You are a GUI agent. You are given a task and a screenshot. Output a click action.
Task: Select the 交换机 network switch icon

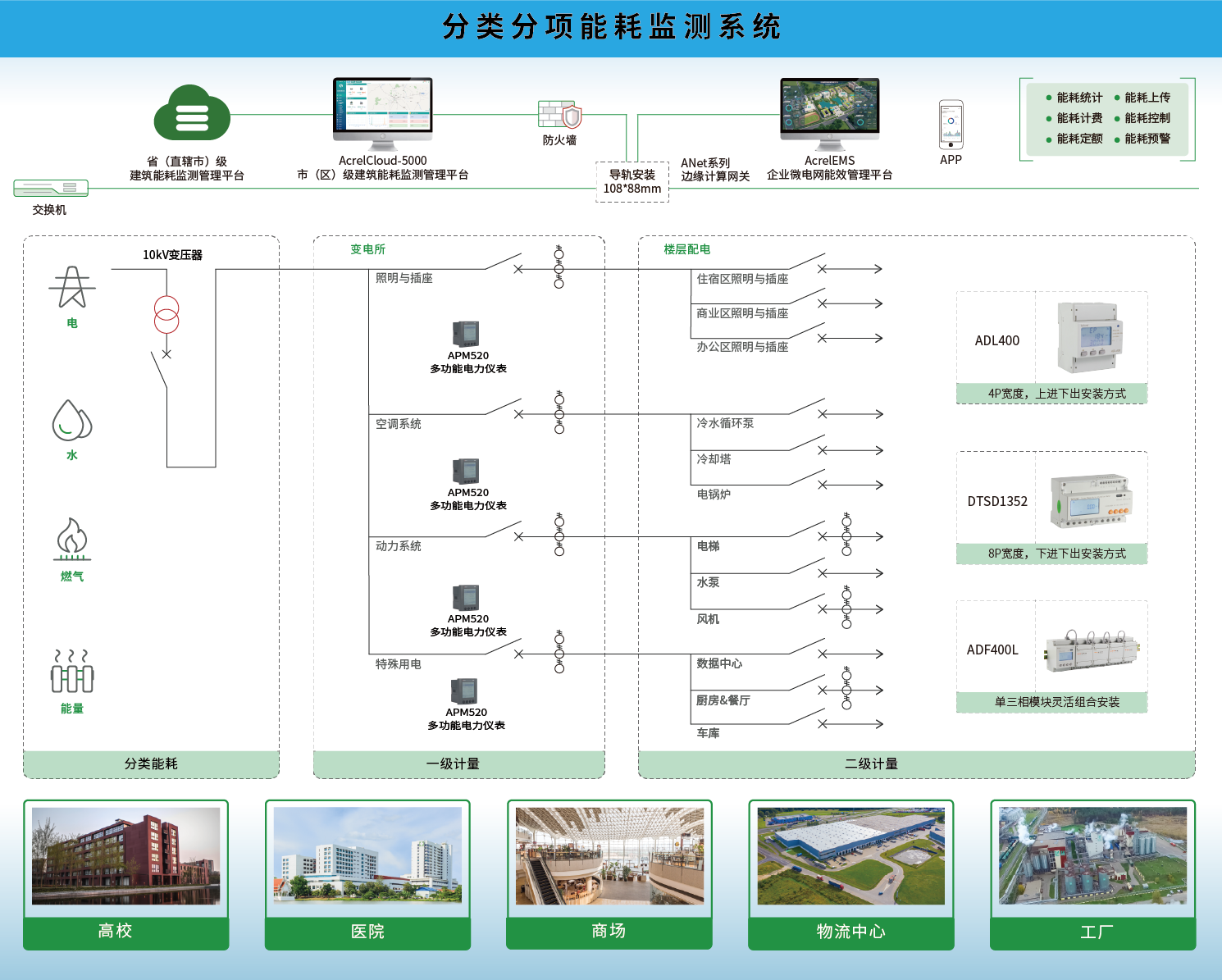[x=50, y=189]
